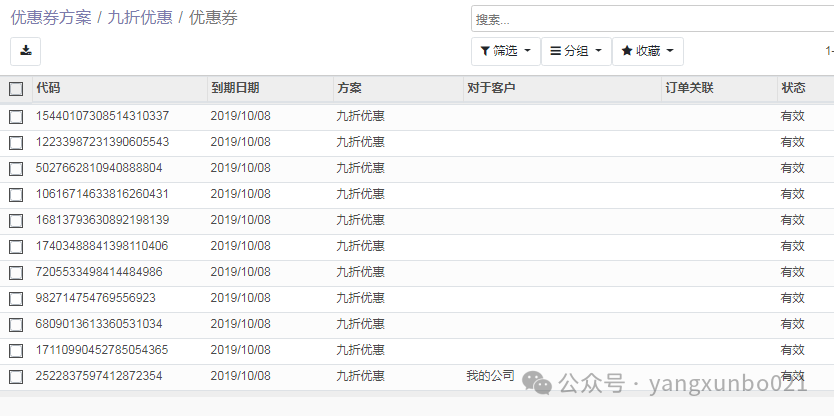Viewport: 834px width, 416px height.
Task: Tick the checkbox for coupon 2522837597412872354
Action: tap(16, 377)
